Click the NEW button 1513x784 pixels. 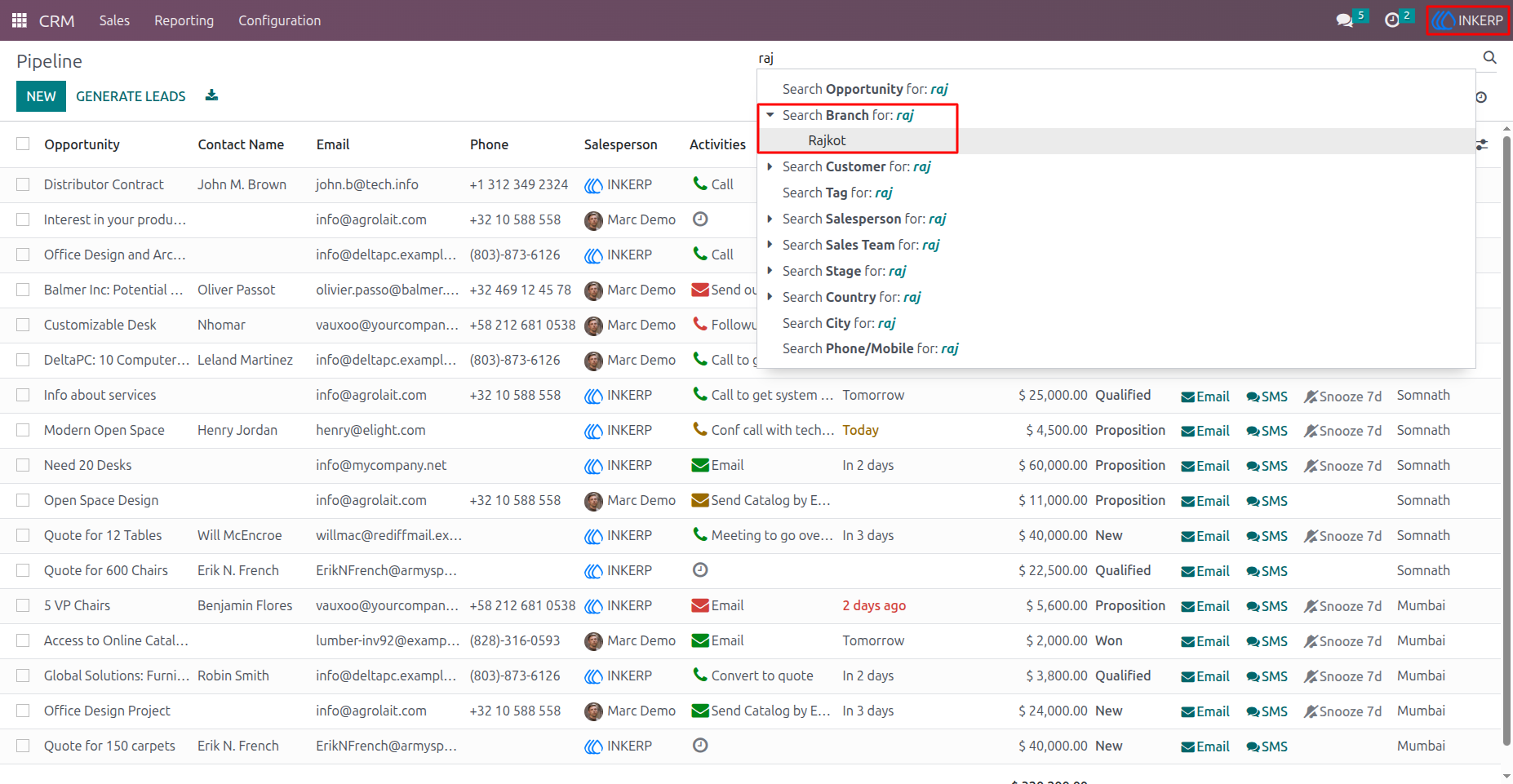pos(41,96)
